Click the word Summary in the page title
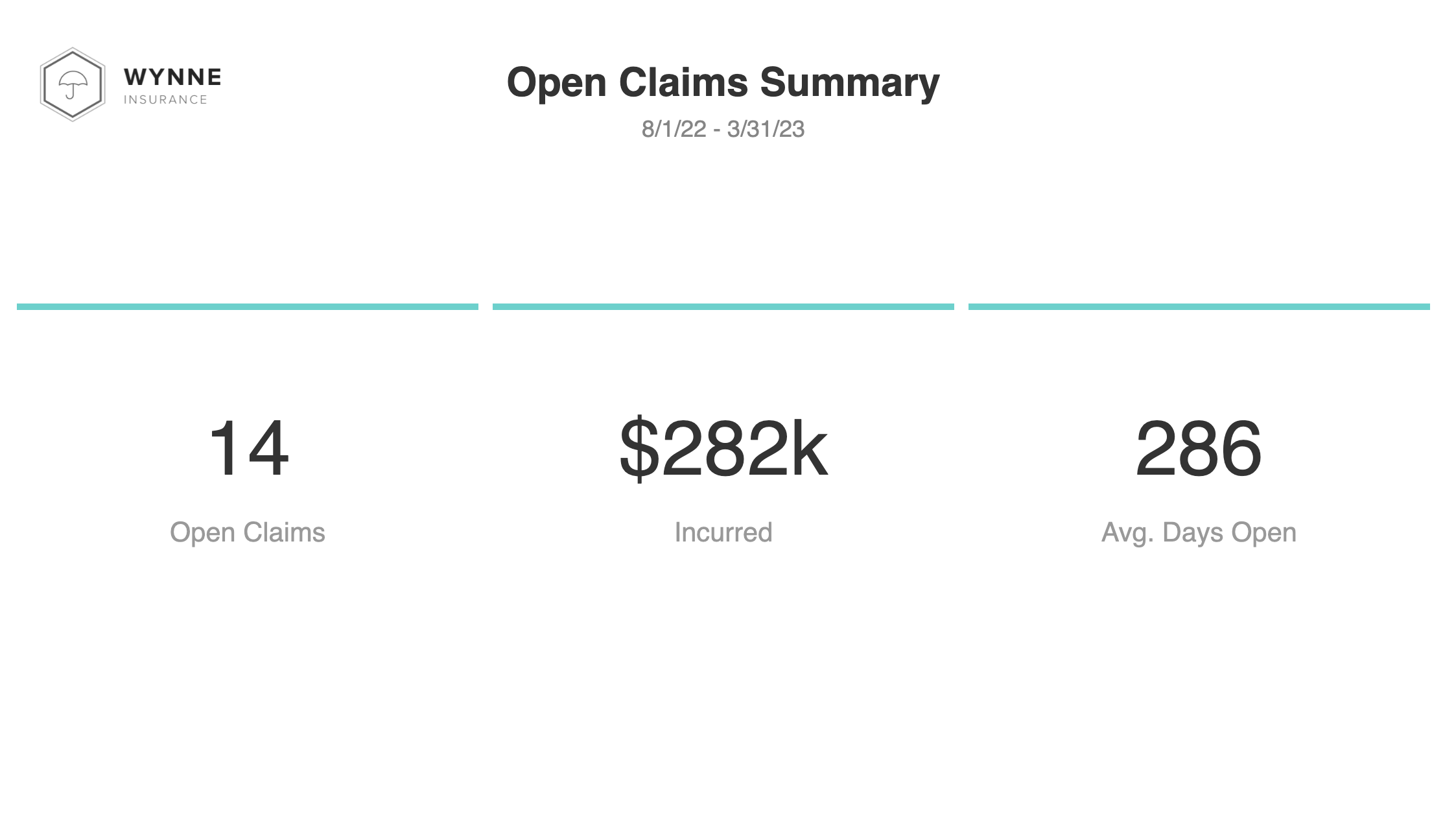The height and width of the screenshot is (821, 1456). 849,83
